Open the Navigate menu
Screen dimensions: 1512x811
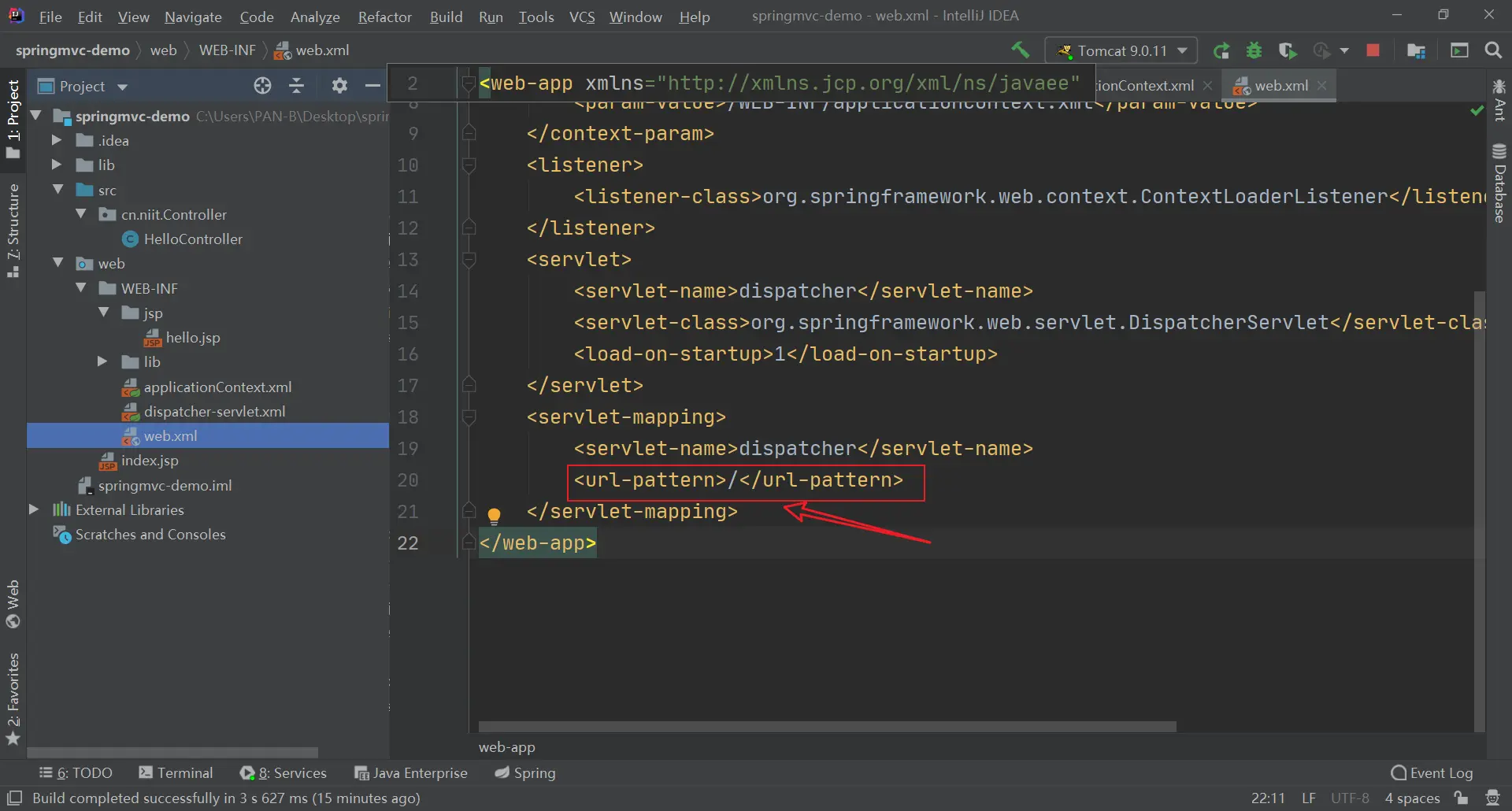(x=193, y=17)
